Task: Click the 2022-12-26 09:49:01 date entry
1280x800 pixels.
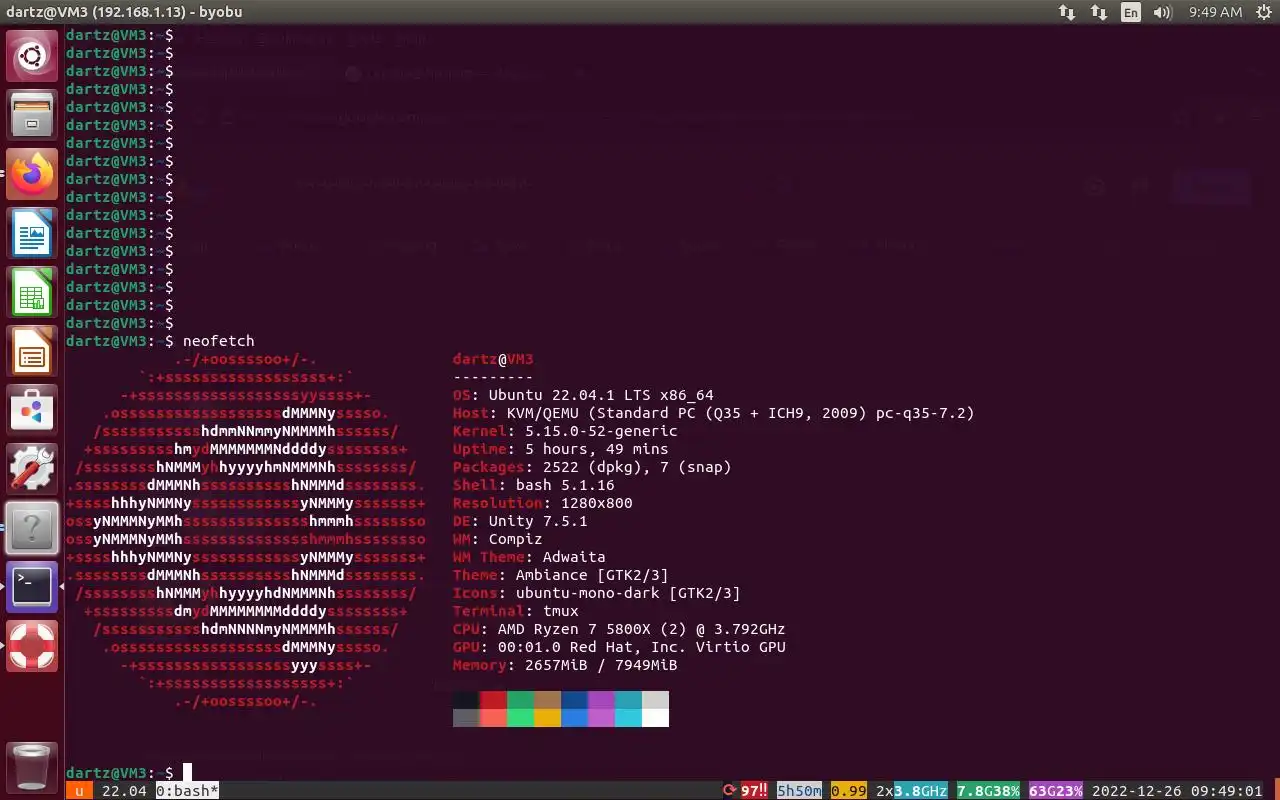Action: tap(1177, 791)
